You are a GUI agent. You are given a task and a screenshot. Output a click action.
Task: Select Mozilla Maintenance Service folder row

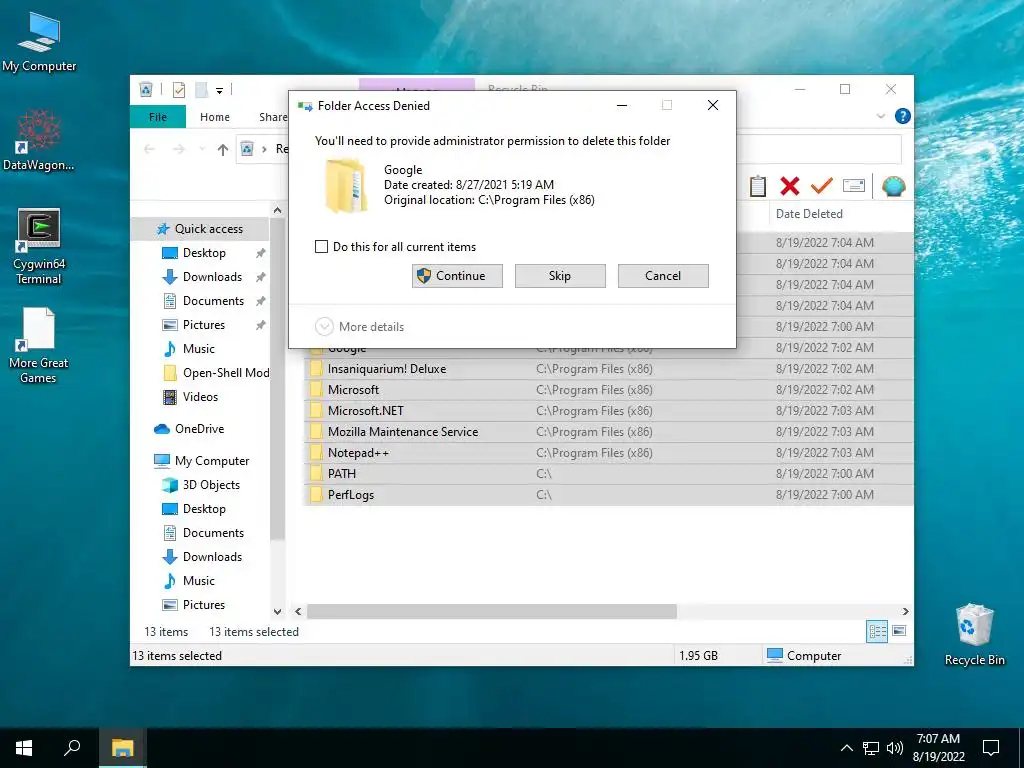point(609,432)
